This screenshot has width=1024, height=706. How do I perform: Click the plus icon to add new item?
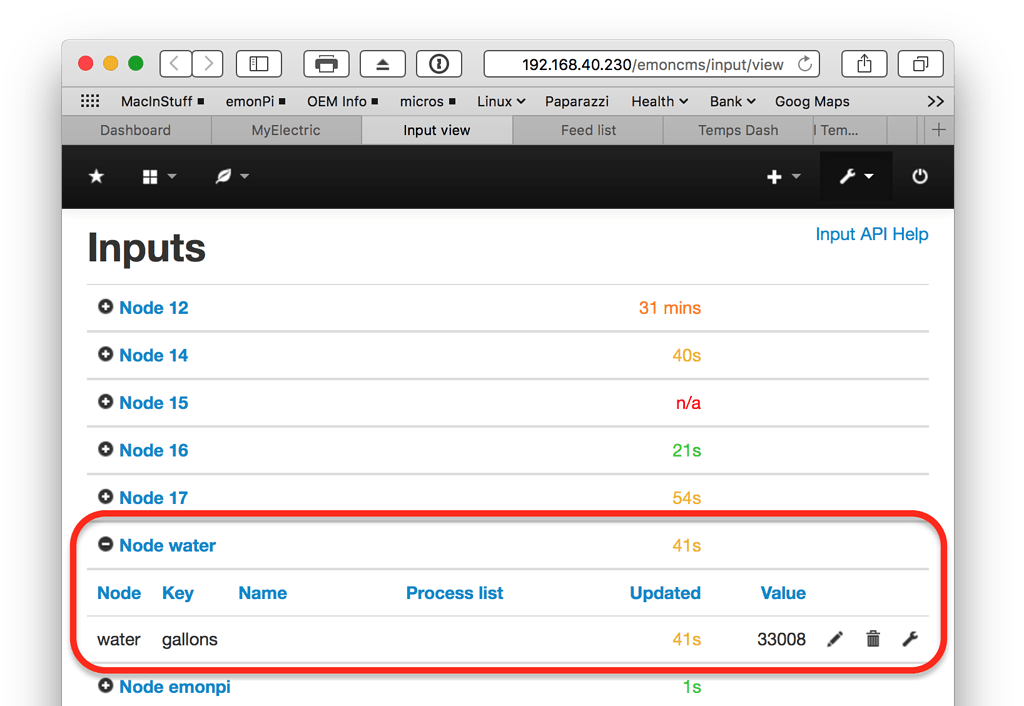point(775,176)
